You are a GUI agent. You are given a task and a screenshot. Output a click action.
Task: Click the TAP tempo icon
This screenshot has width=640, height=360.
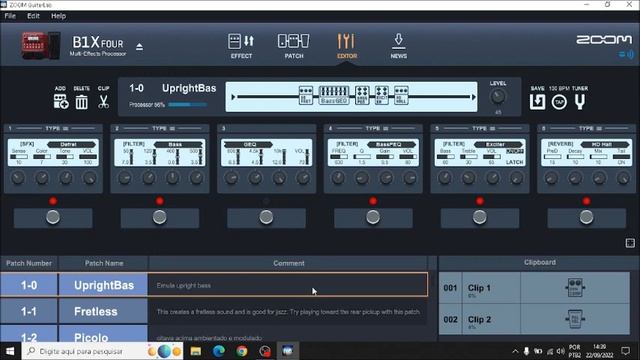559,102
